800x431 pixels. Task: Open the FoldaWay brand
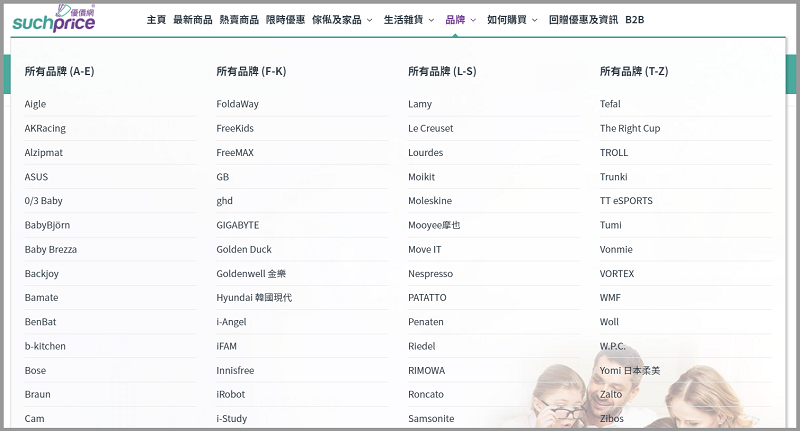237,104
